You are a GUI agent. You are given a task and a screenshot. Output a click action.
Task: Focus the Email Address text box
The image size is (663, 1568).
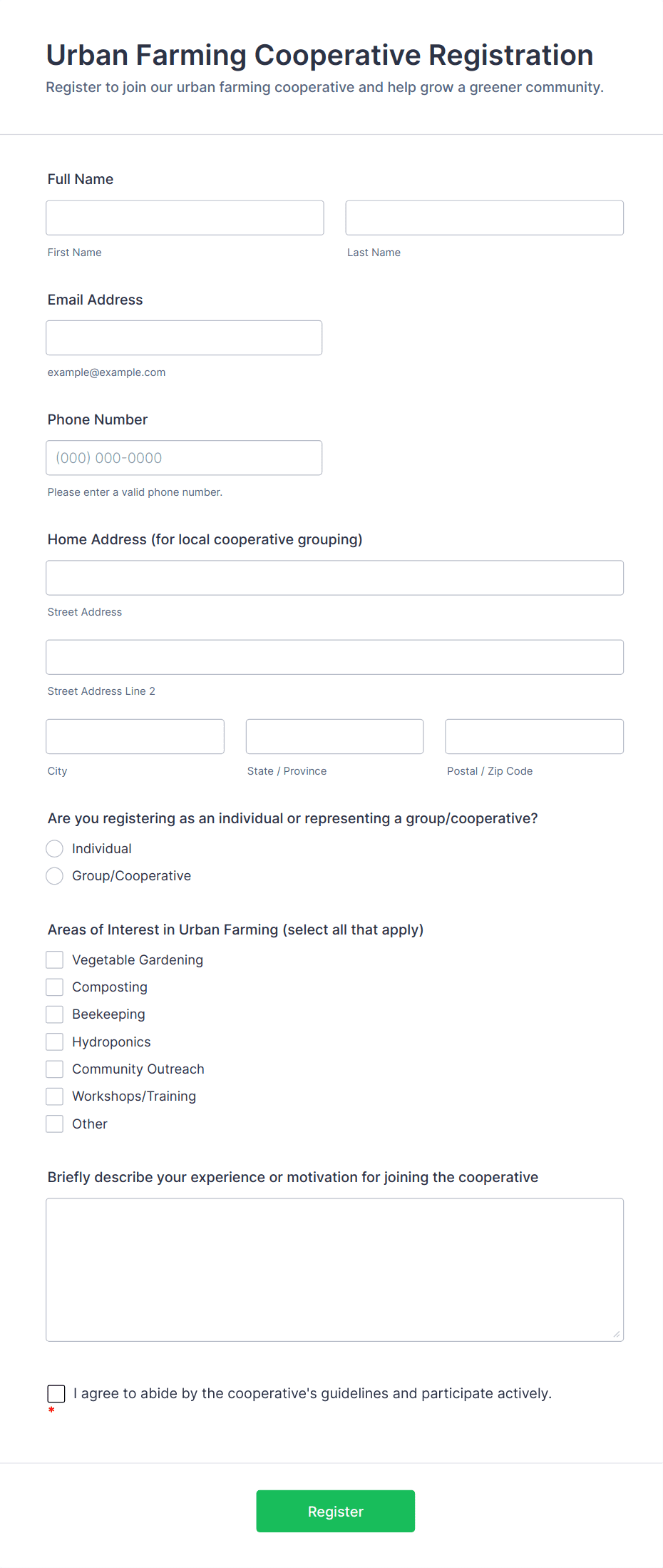pos(184,337)
